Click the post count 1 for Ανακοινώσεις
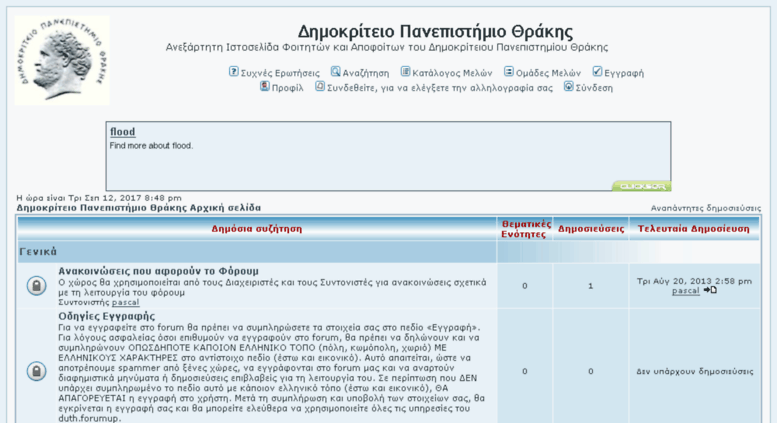This screenshot has width=777, height=423. [591, 286]
